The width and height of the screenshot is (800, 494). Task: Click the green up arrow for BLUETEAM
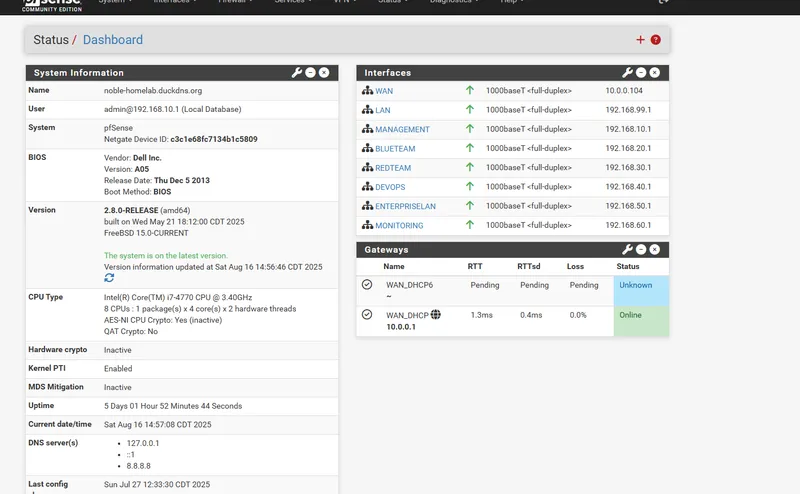pyautogui.click(x=470, y=148)
